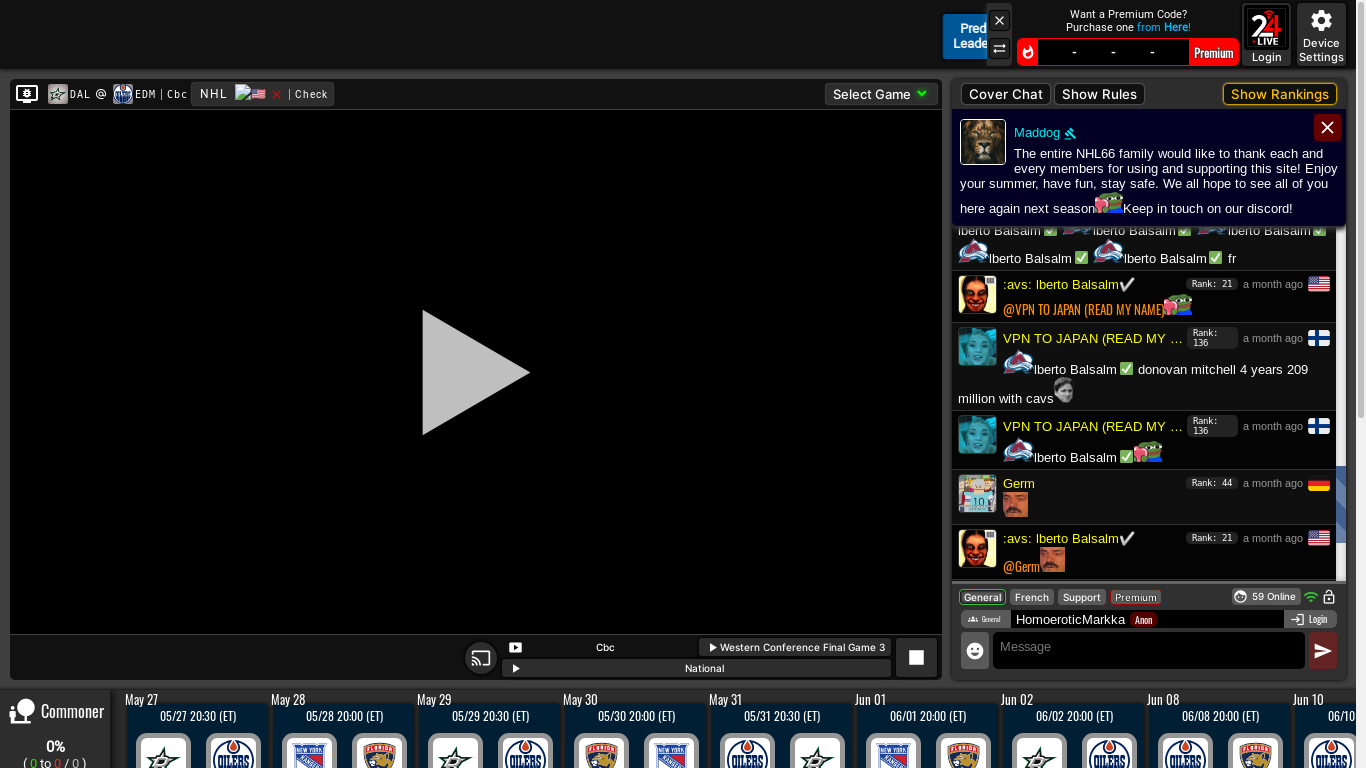
Task: Follow the 'from Here!' purchase link
Action: point(1164,27)
